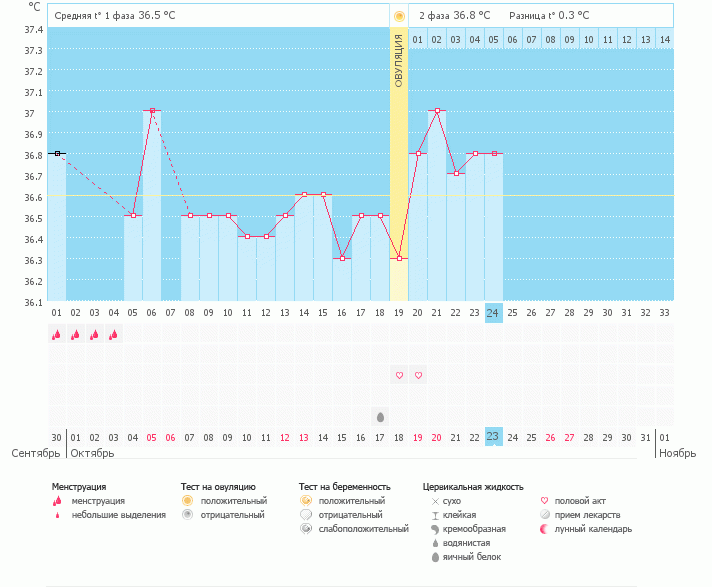
Task: Click the positive pregnancy test legend icon
Action: (x=305, y=500)
